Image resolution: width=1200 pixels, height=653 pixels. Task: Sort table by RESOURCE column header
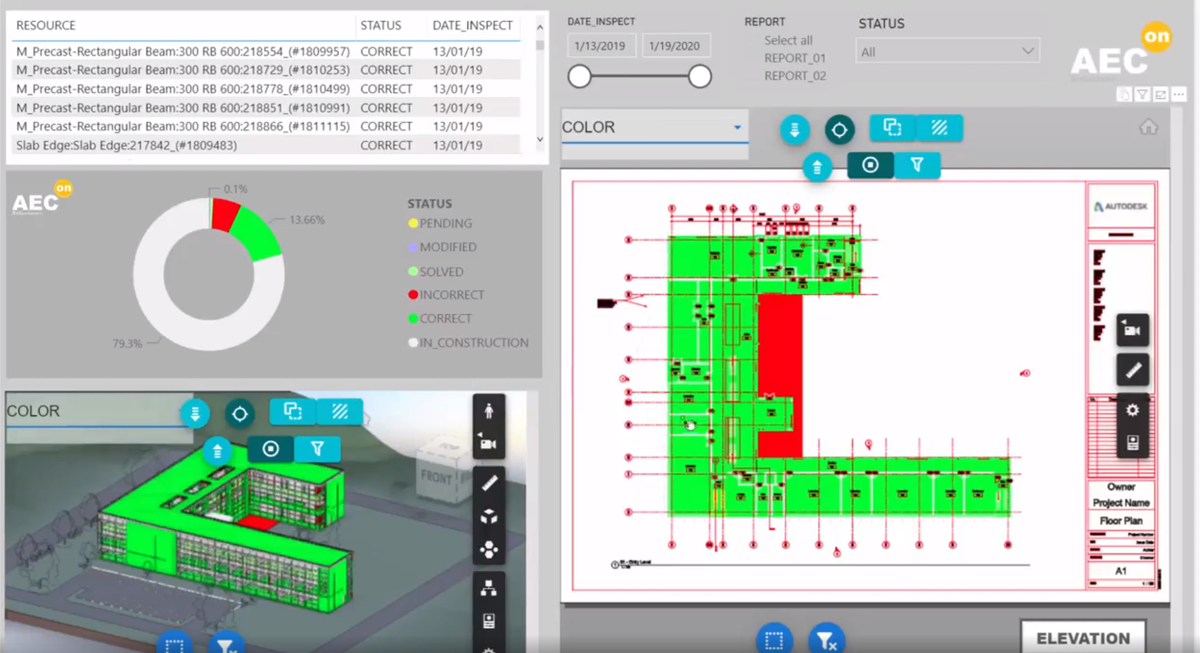pos(46,25)
